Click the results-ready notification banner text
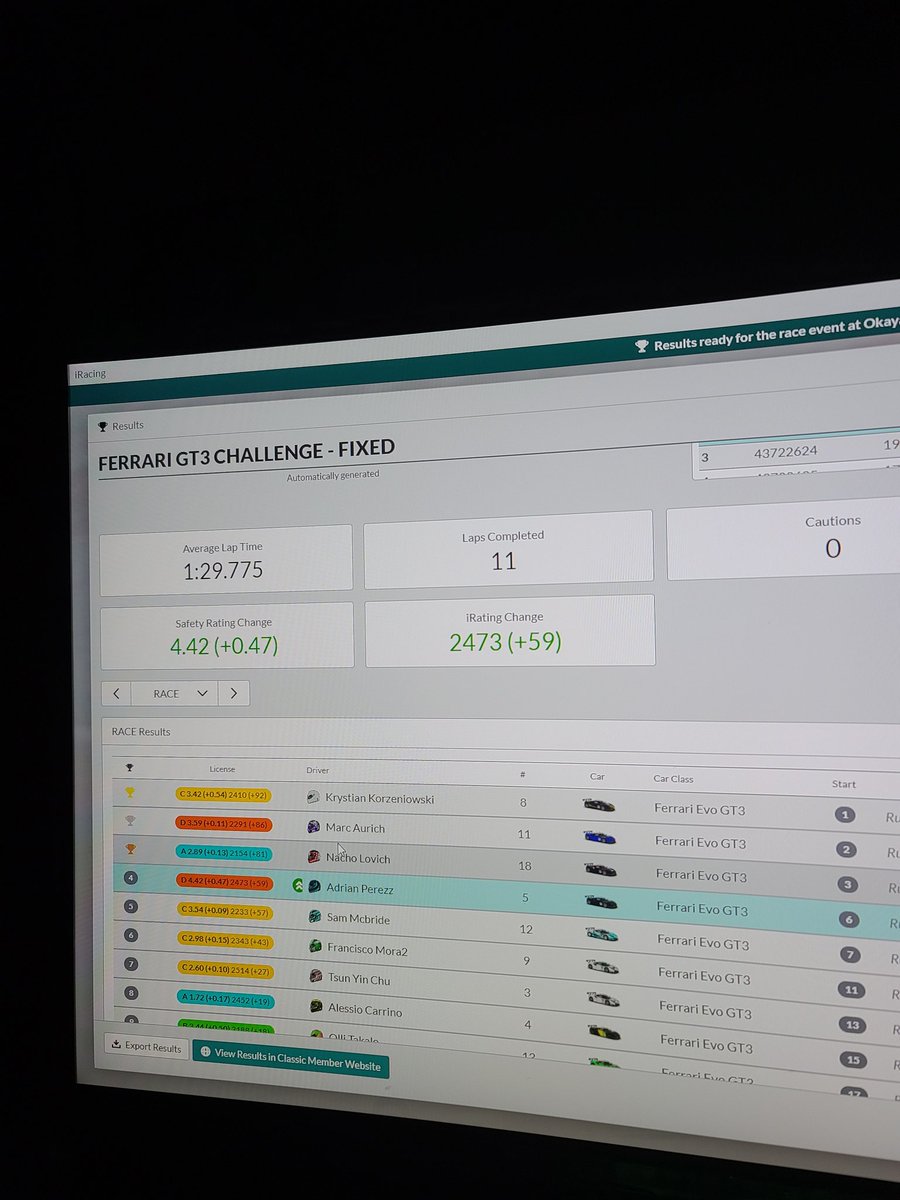Image resolution: width=900 pixels, height=1200 pixels. point(777,334)
